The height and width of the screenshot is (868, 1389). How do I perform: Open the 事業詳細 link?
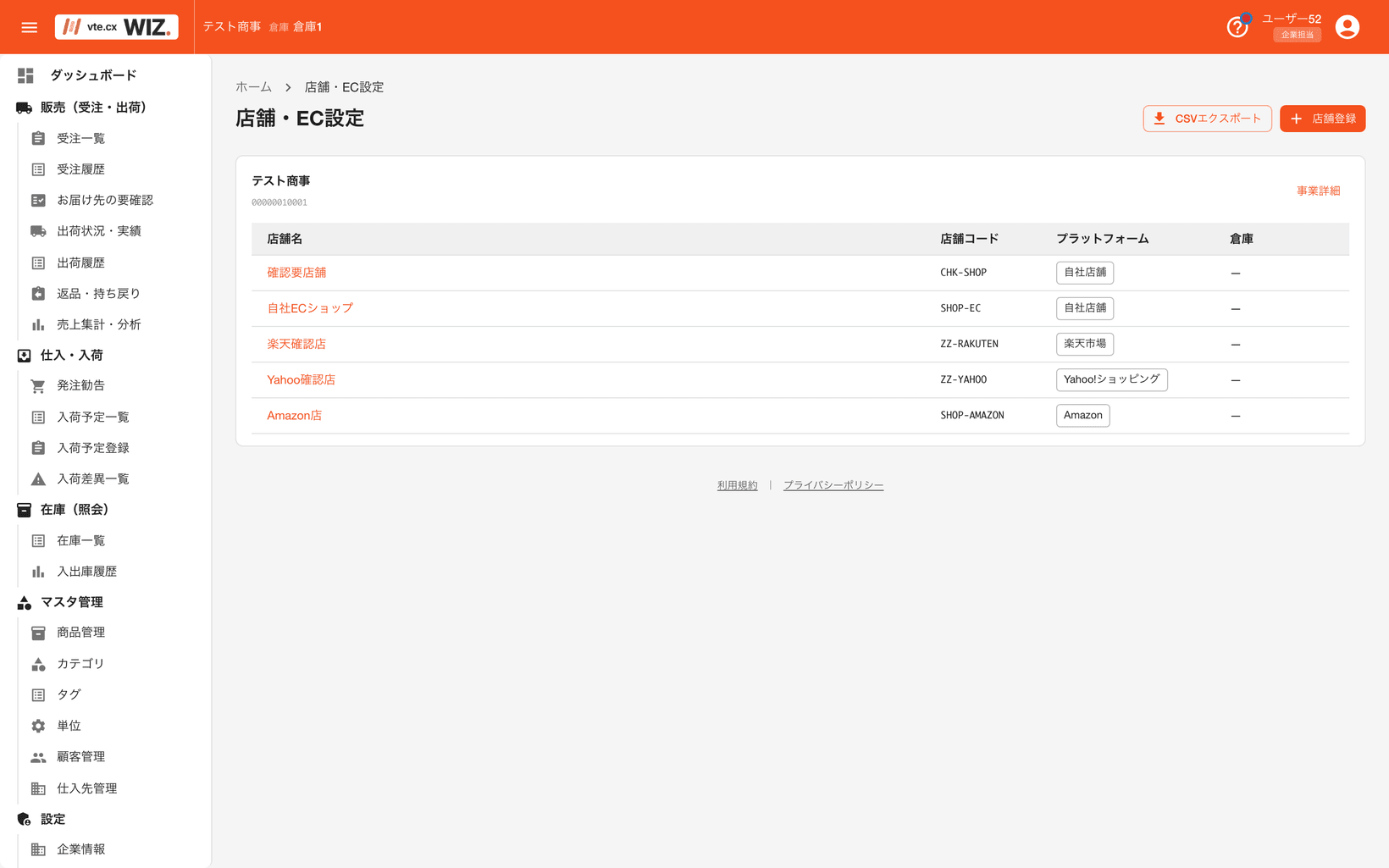(1318, 191)
